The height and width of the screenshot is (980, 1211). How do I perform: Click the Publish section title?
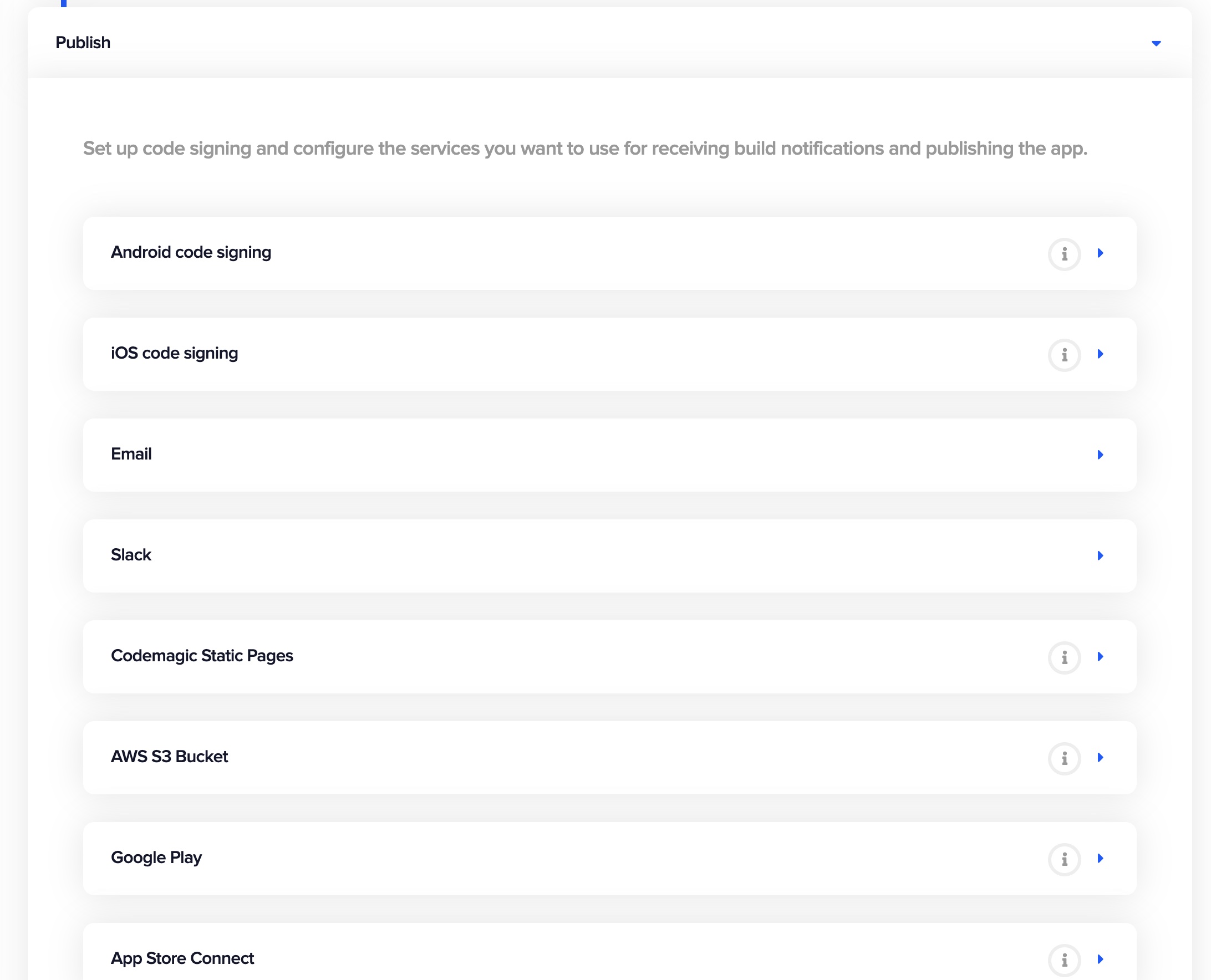(x=83, y=43)
